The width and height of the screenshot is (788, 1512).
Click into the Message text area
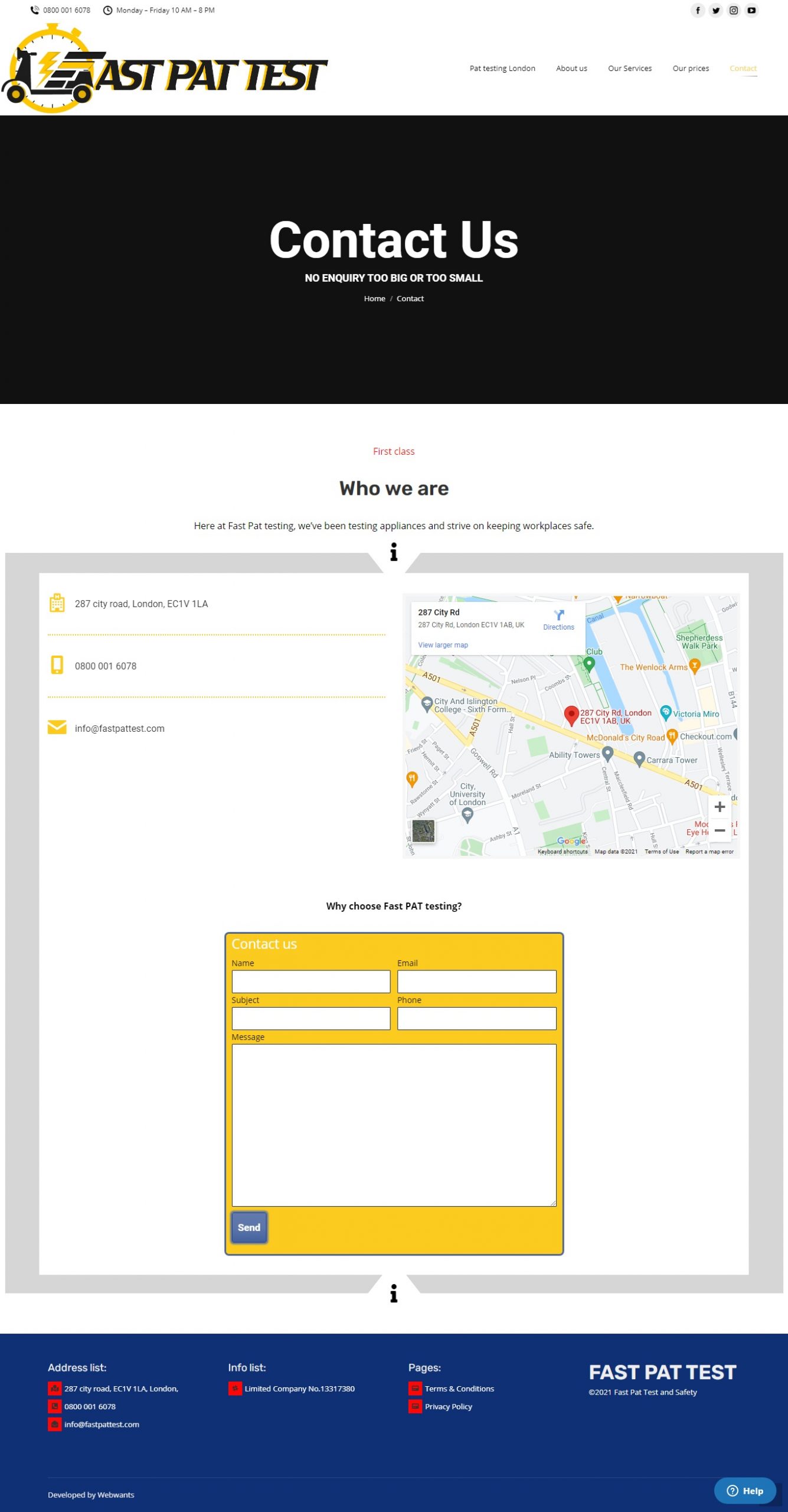tap(394, 1125)
